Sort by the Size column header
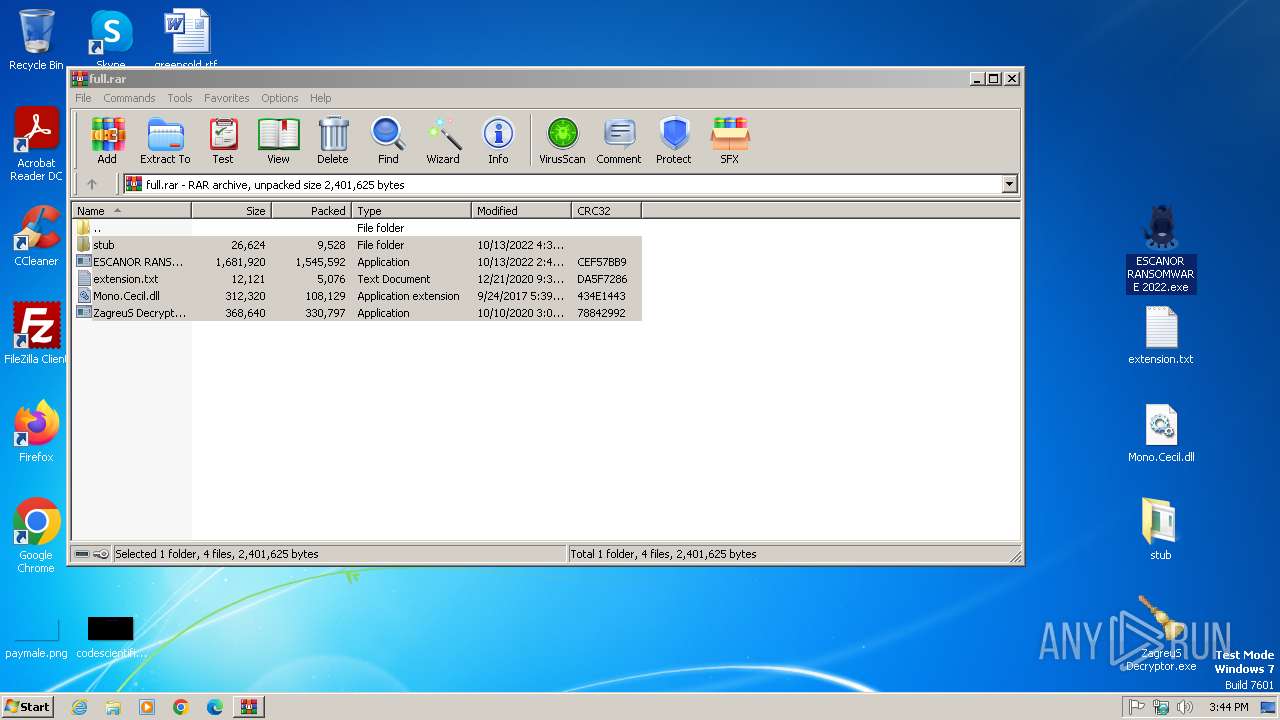 click(232, 210)
